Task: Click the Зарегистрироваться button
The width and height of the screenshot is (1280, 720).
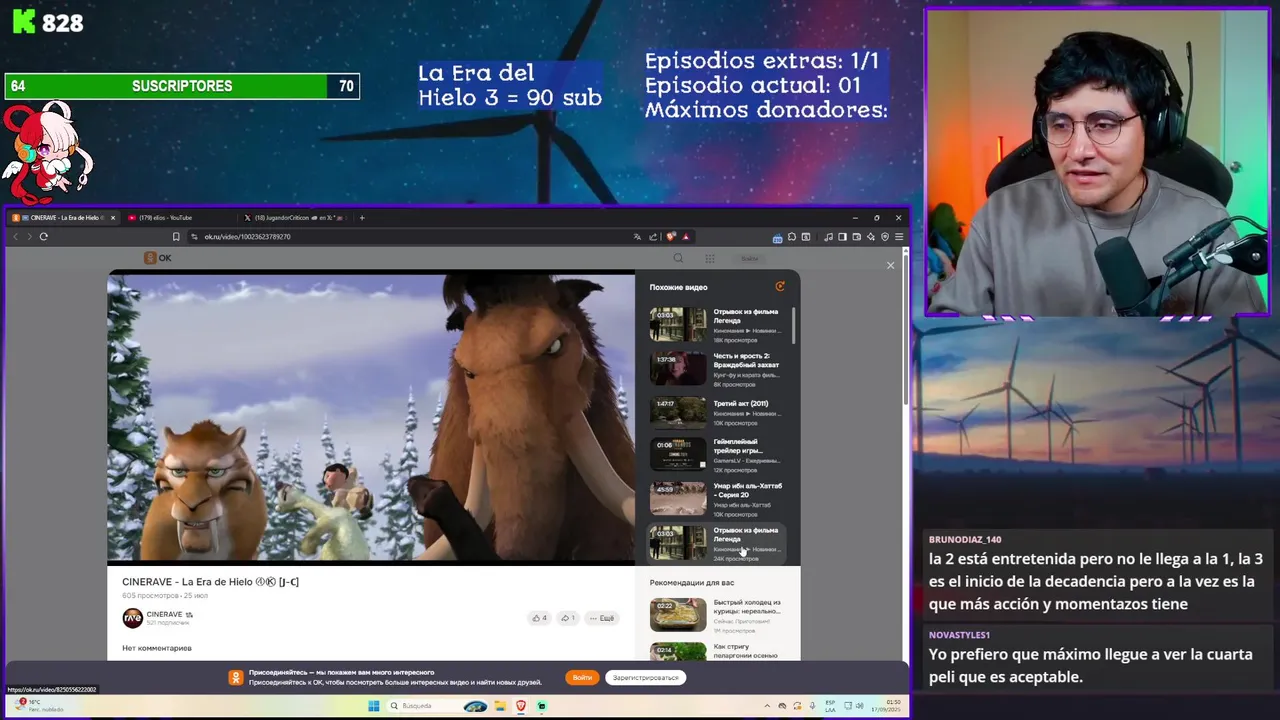Action: pyautogui.click(x=645, y=677)
